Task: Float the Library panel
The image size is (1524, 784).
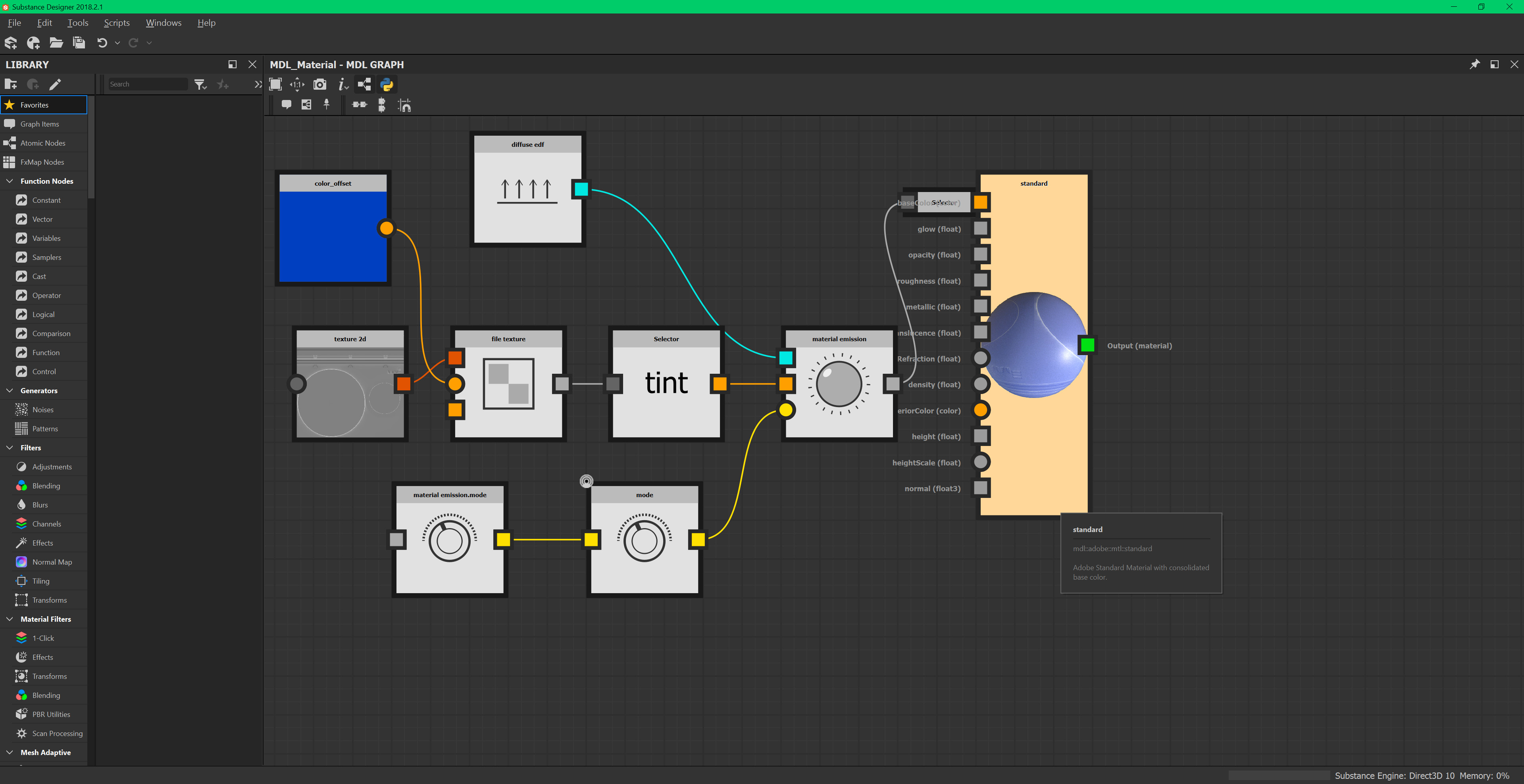Action: [233, 64]
